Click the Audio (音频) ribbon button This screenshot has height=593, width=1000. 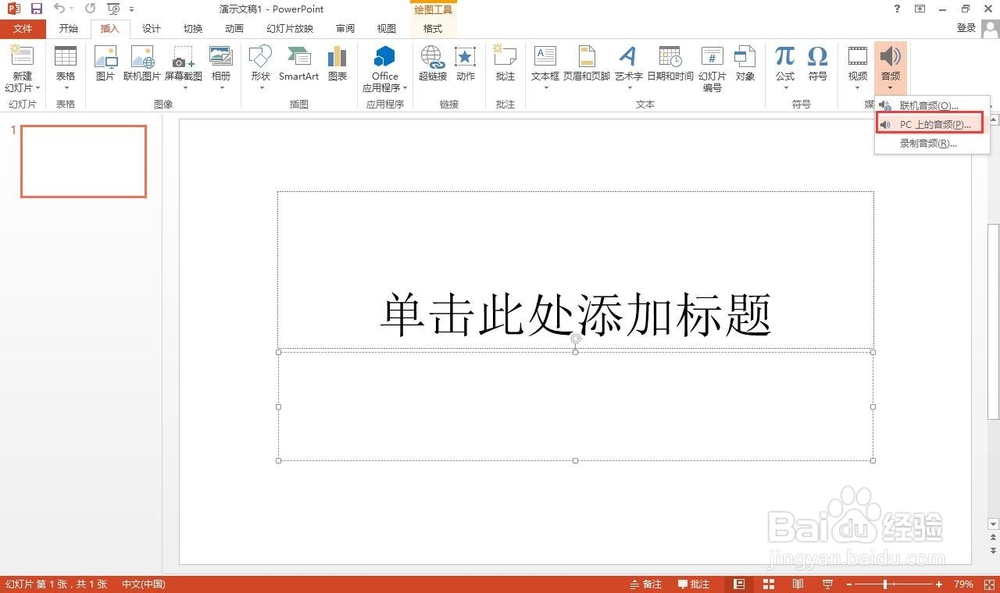(x=890, y=66)
